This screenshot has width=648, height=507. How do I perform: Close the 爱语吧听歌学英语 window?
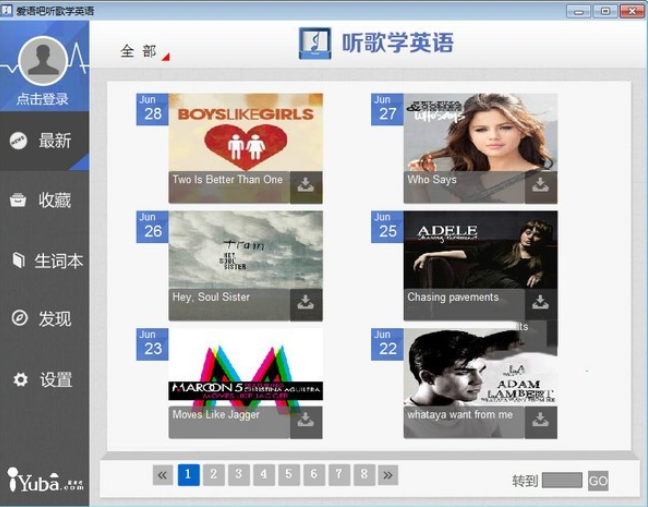coord(632,11)
